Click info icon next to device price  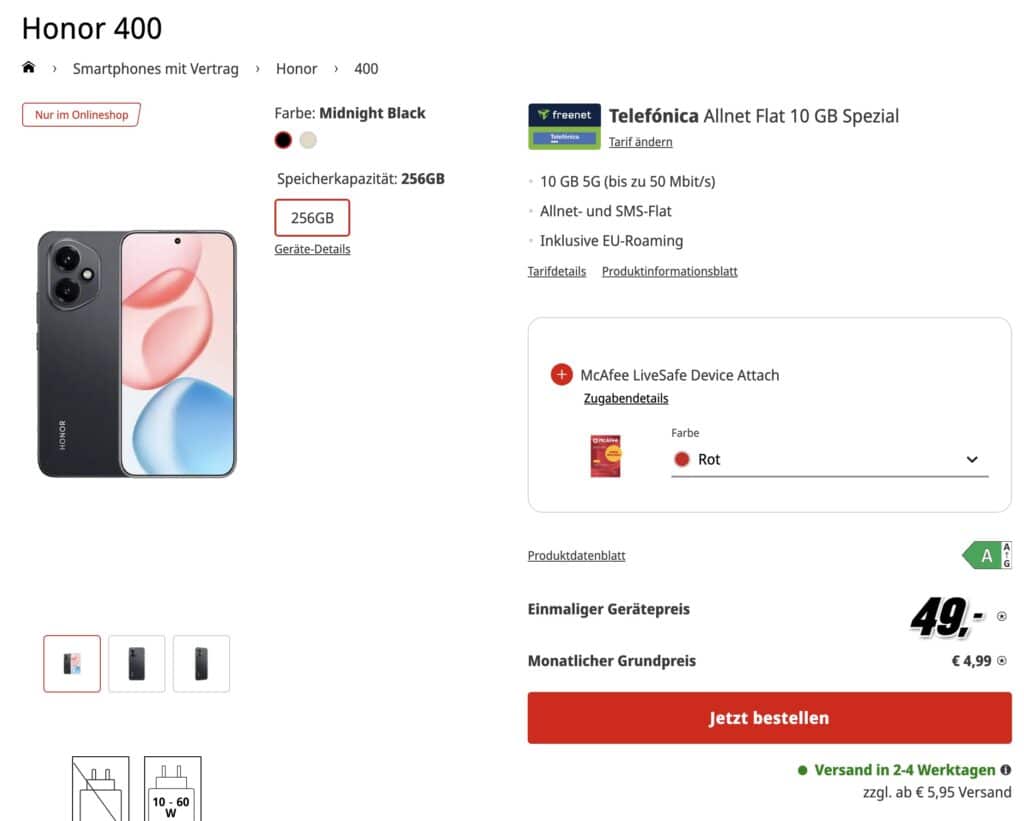point(1002,617)
